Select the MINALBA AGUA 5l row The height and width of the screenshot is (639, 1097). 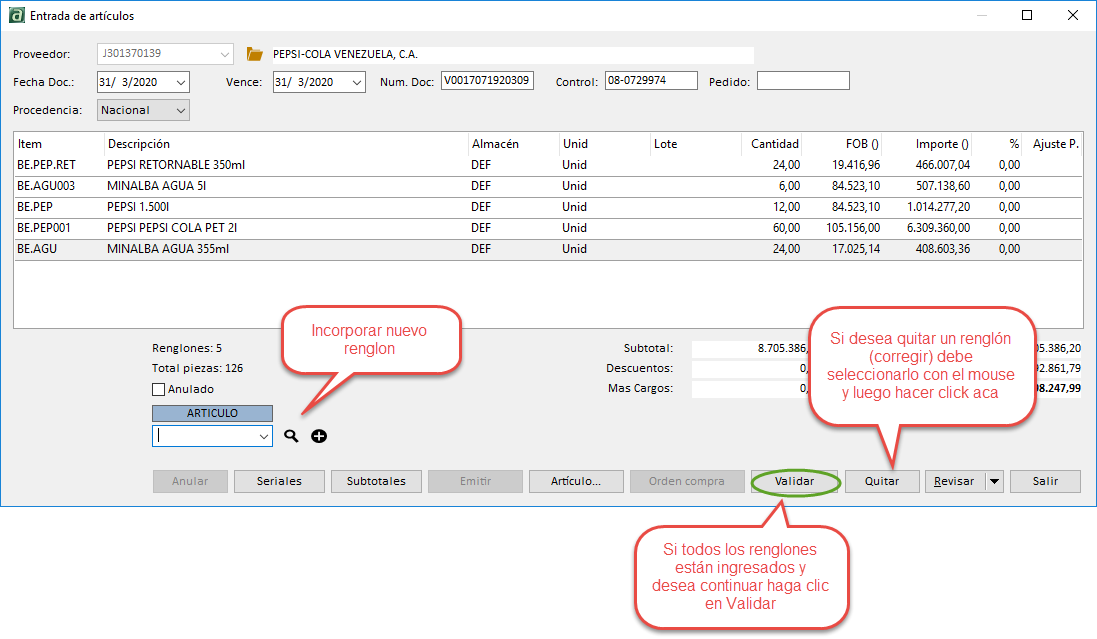click(156, 185)
